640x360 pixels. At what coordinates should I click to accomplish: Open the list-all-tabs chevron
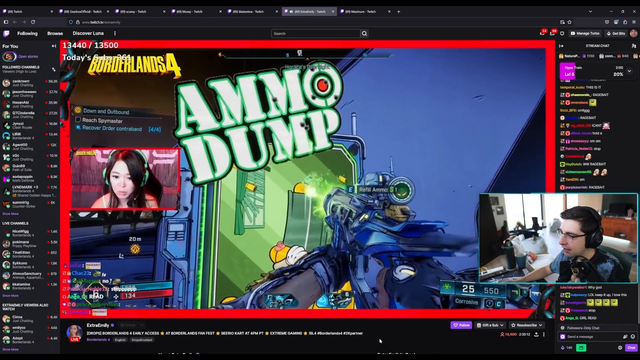click(590, 11)
